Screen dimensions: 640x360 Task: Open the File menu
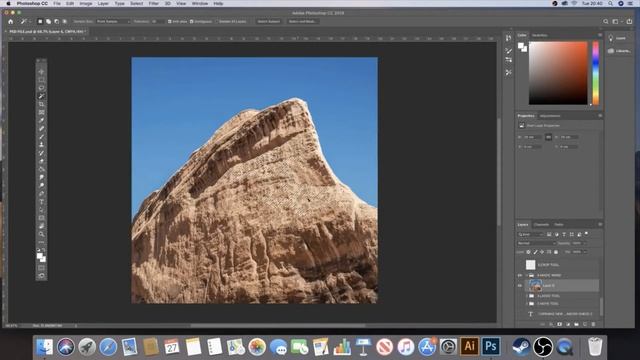point(57,3)
